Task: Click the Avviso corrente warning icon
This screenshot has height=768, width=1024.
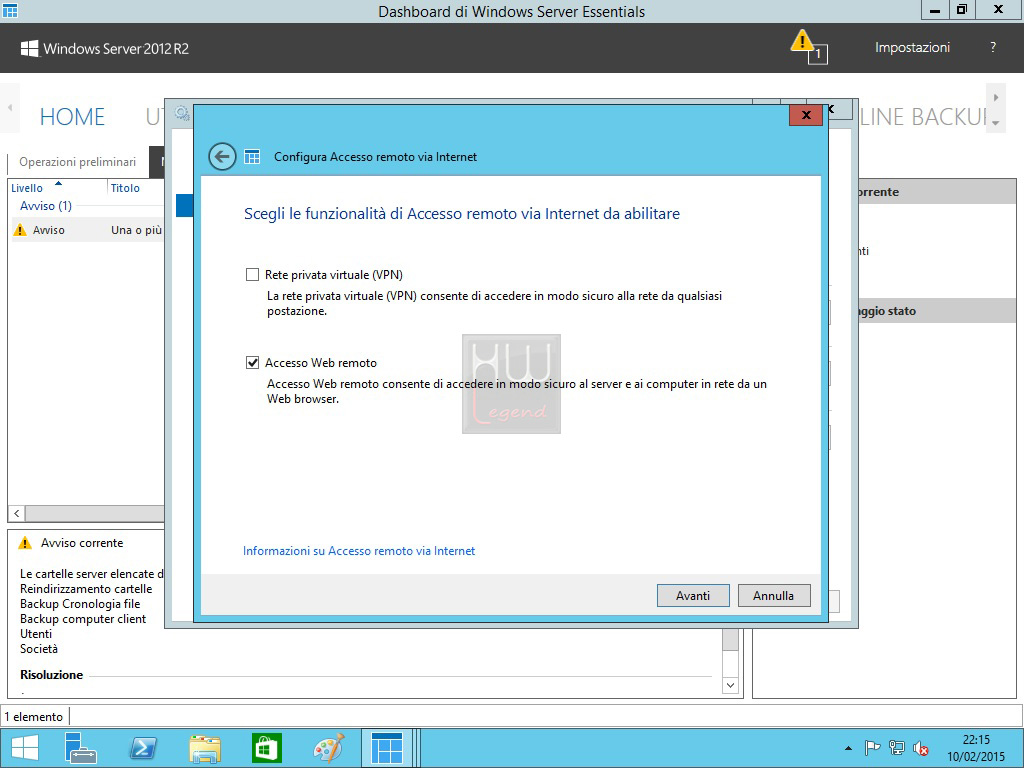Action: click(x=25, y=543)
